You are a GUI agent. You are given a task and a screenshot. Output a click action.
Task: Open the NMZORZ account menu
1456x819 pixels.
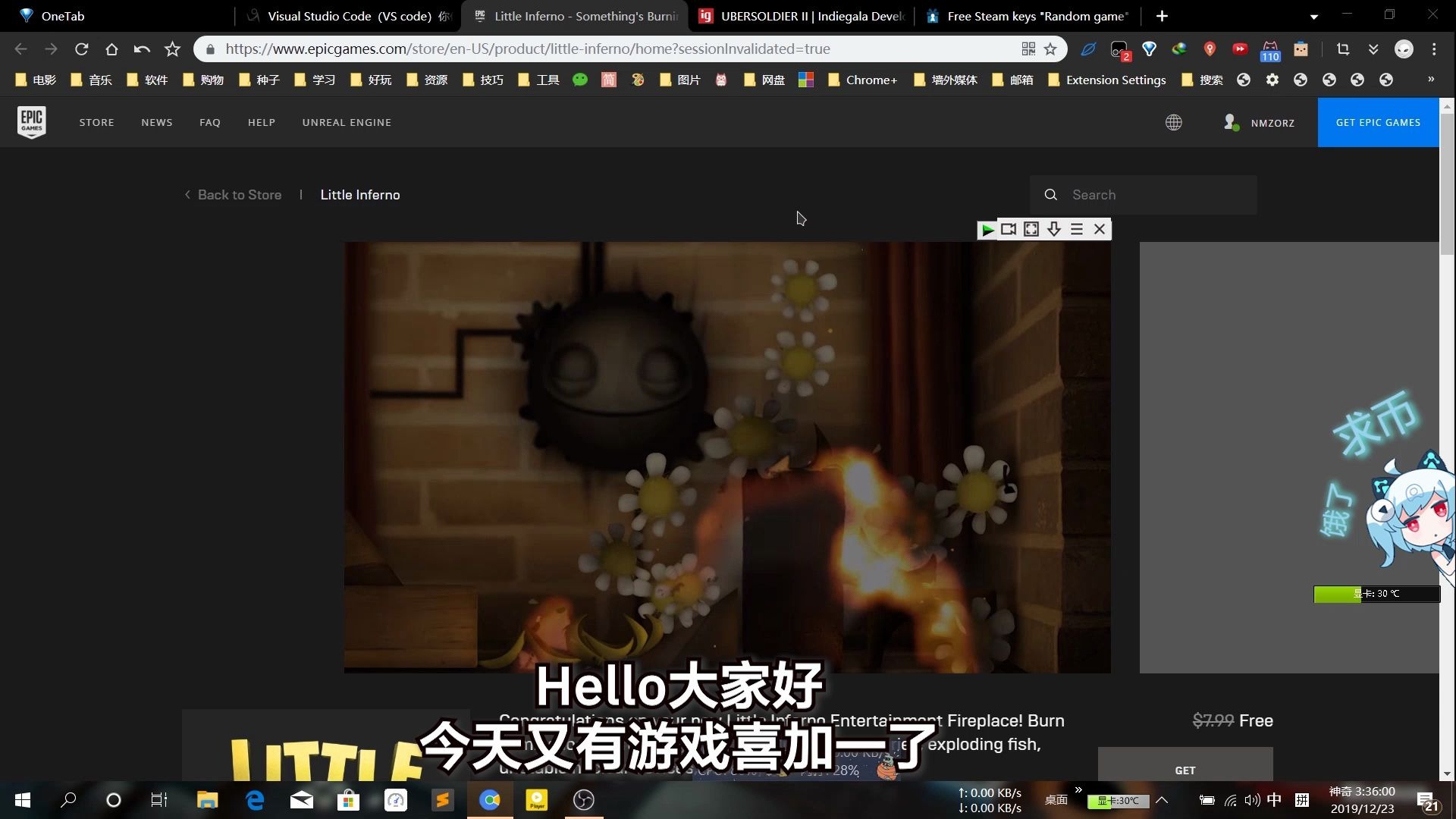click(1259, 122)
